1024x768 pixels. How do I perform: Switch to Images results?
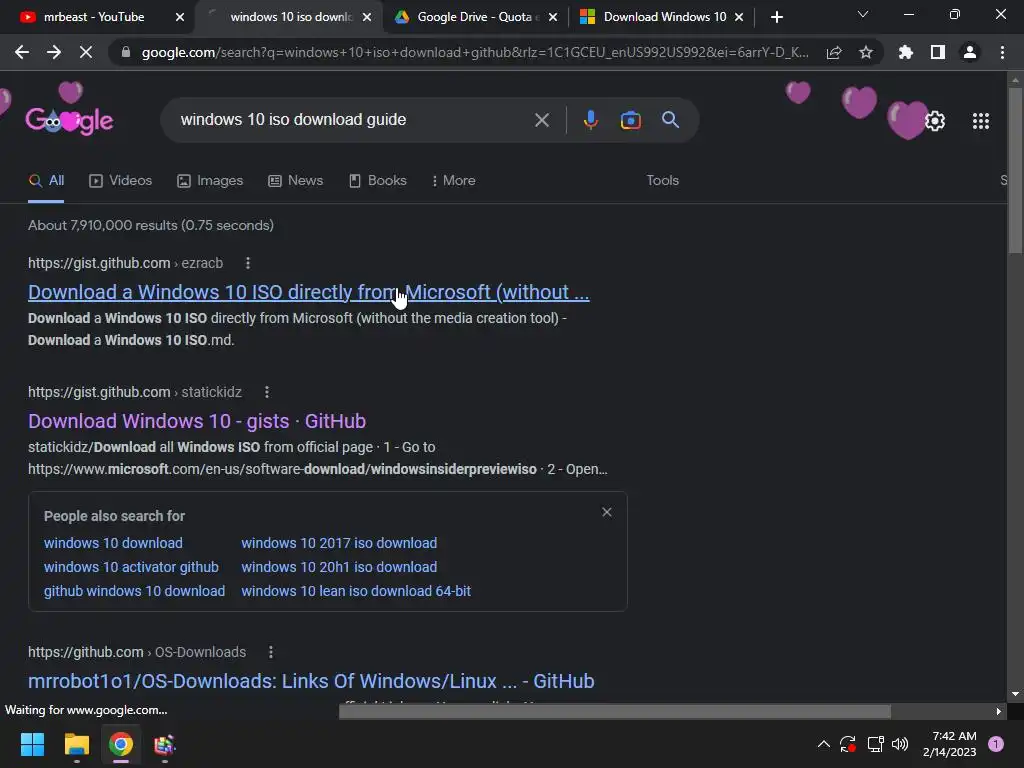click(210, 181)
